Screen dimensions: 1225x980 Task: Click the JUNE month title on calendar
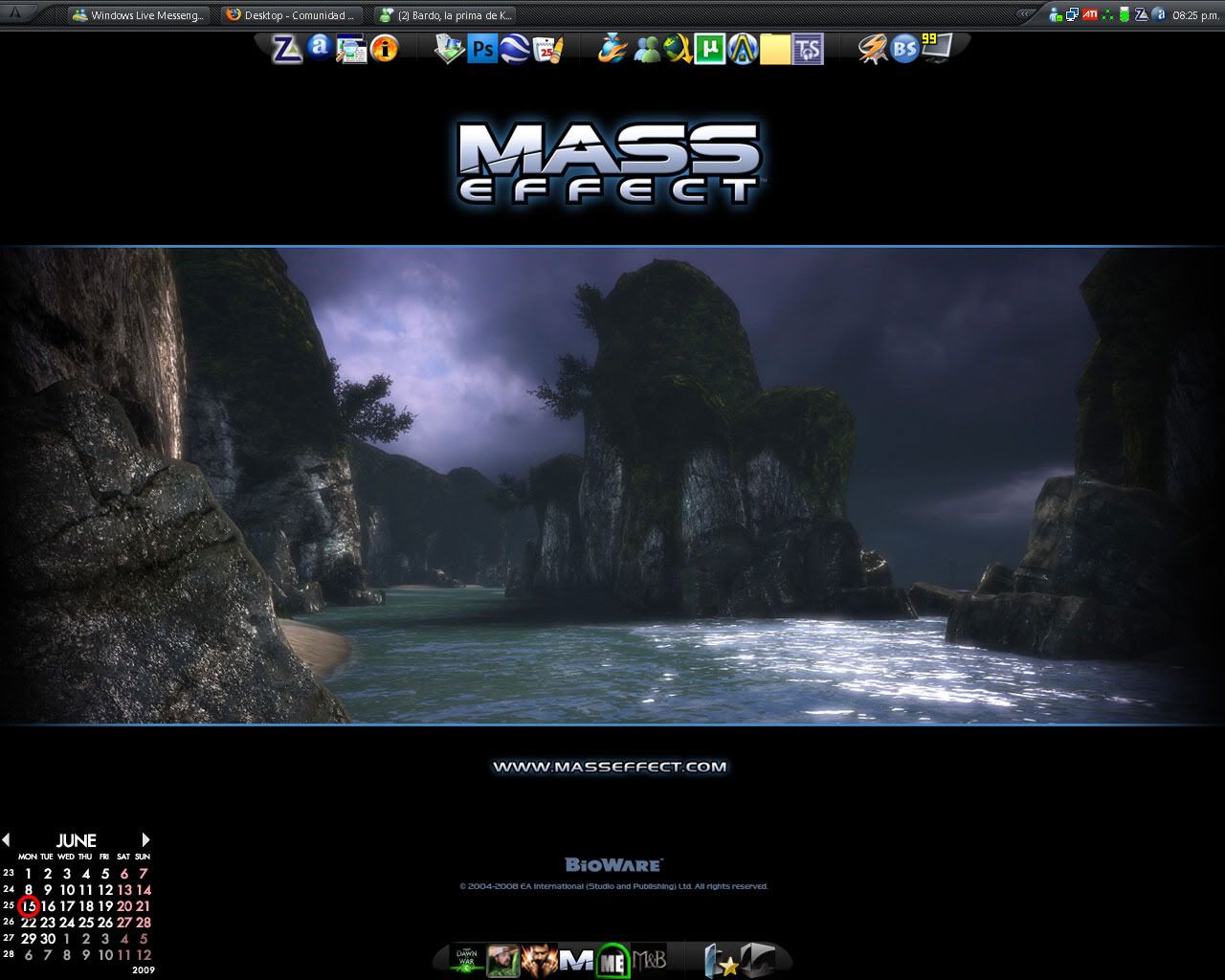tap(76, 841)
